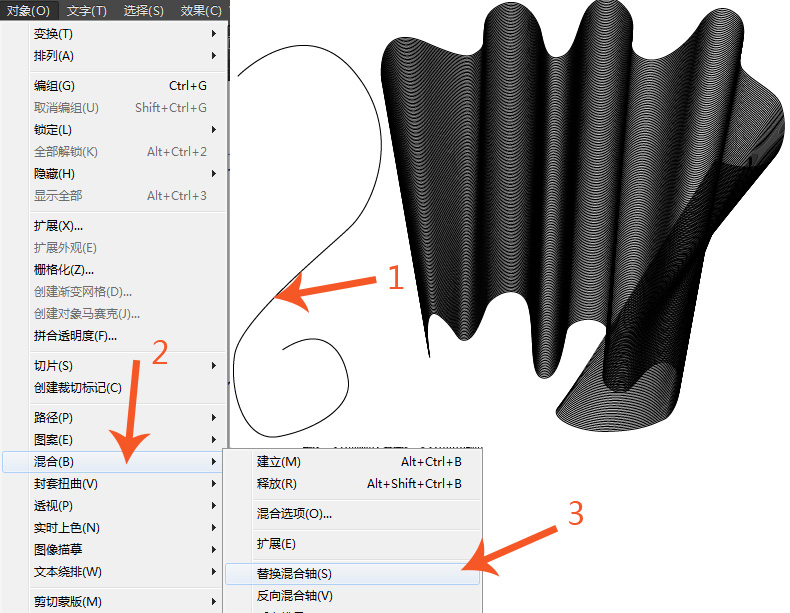
Task: Click 创建裁切标记(C) menu entry
Action: 78,388
